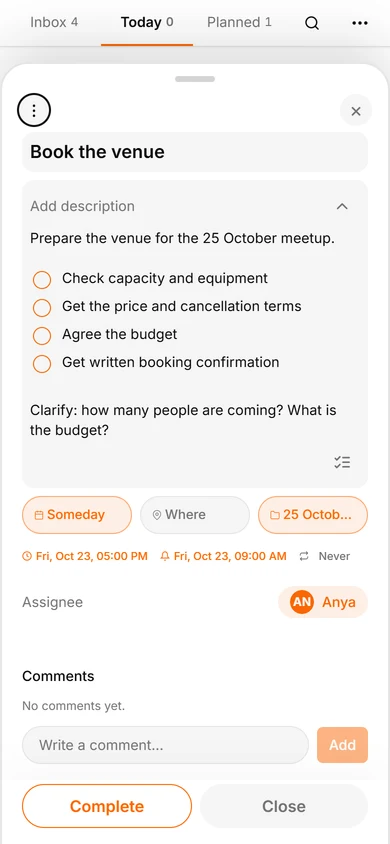
Task: Click the due date clock icon
Action: click(x=27, y=557)
